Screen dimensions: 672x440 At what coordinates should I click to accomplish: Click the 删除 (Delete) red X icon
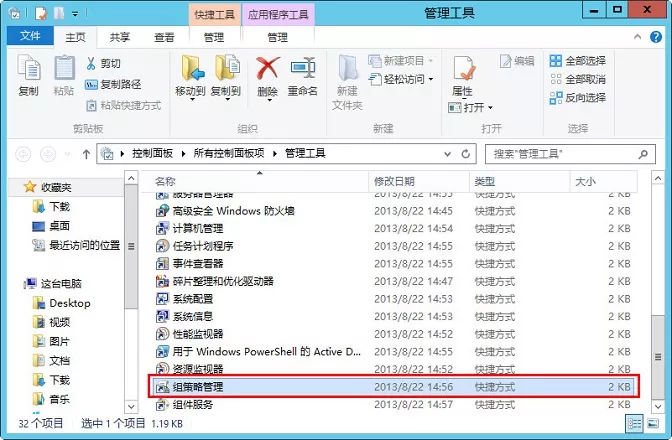coord(267,75)
